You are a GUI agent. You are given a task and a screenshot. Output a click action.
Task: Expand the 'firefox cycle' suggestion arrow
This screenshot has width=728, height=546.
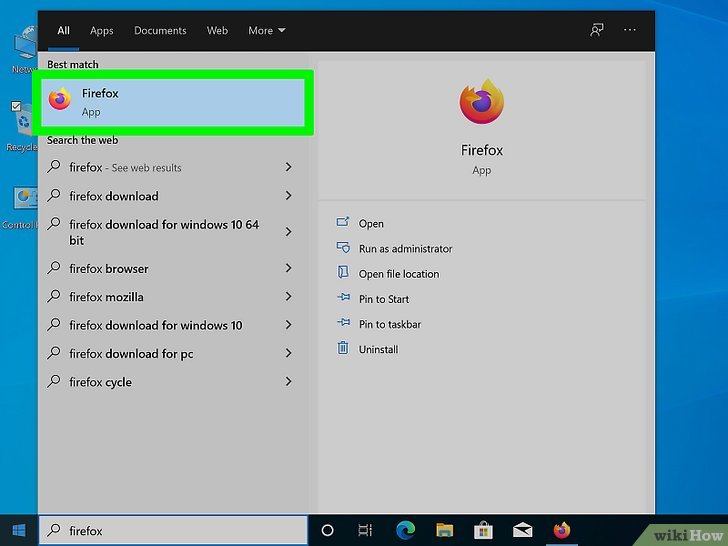288,382
